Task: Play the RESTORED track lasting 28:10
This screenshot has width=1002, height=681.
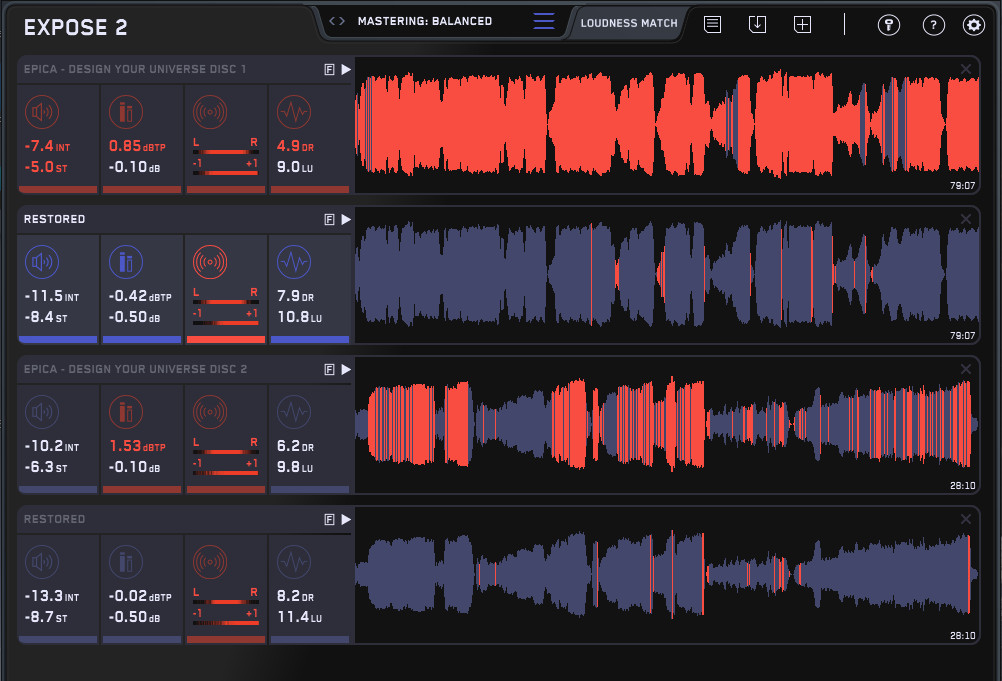Action: (346, 519)
